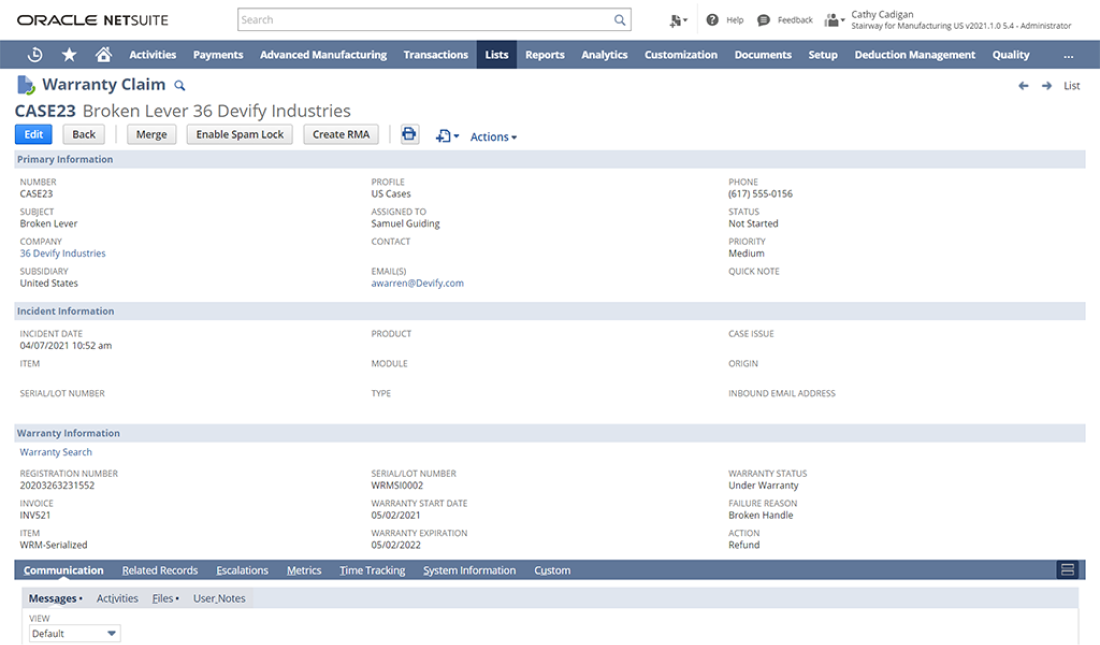This screenshot has height=645, width=1100.
Task: Expand the Actions dropdown menu
Action: click(x=493, y=137)
